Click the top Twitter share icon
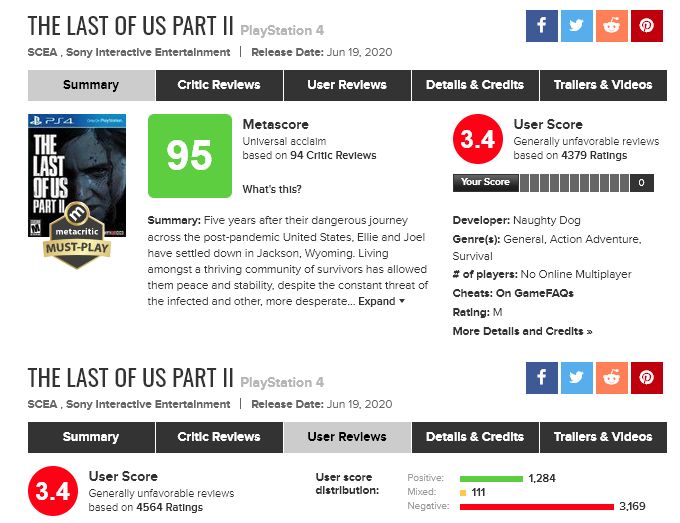 click(x=576, y=26)
